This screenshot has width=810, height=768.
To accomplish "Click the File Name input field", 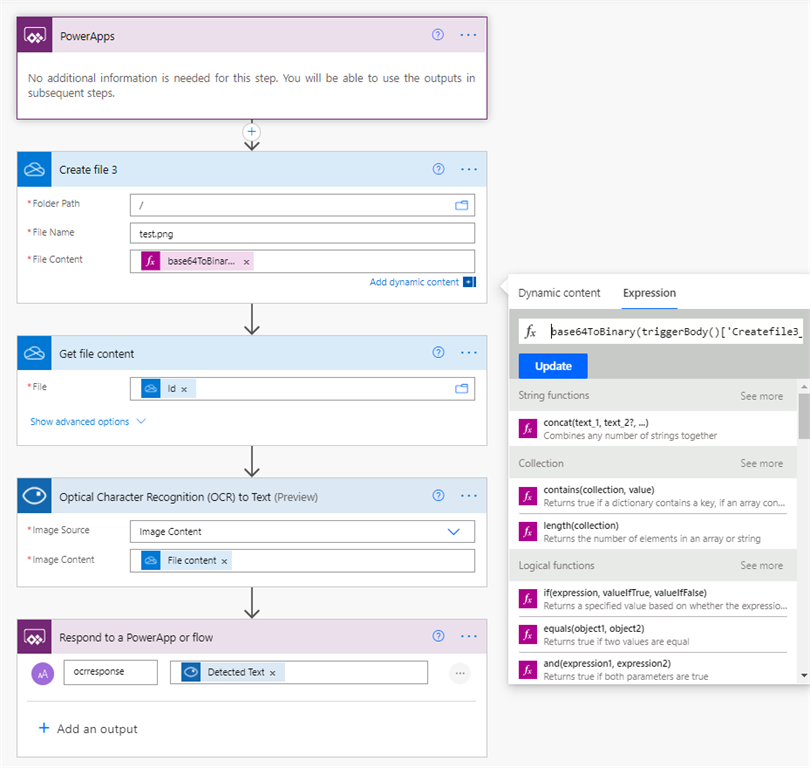I will point(302,233).
